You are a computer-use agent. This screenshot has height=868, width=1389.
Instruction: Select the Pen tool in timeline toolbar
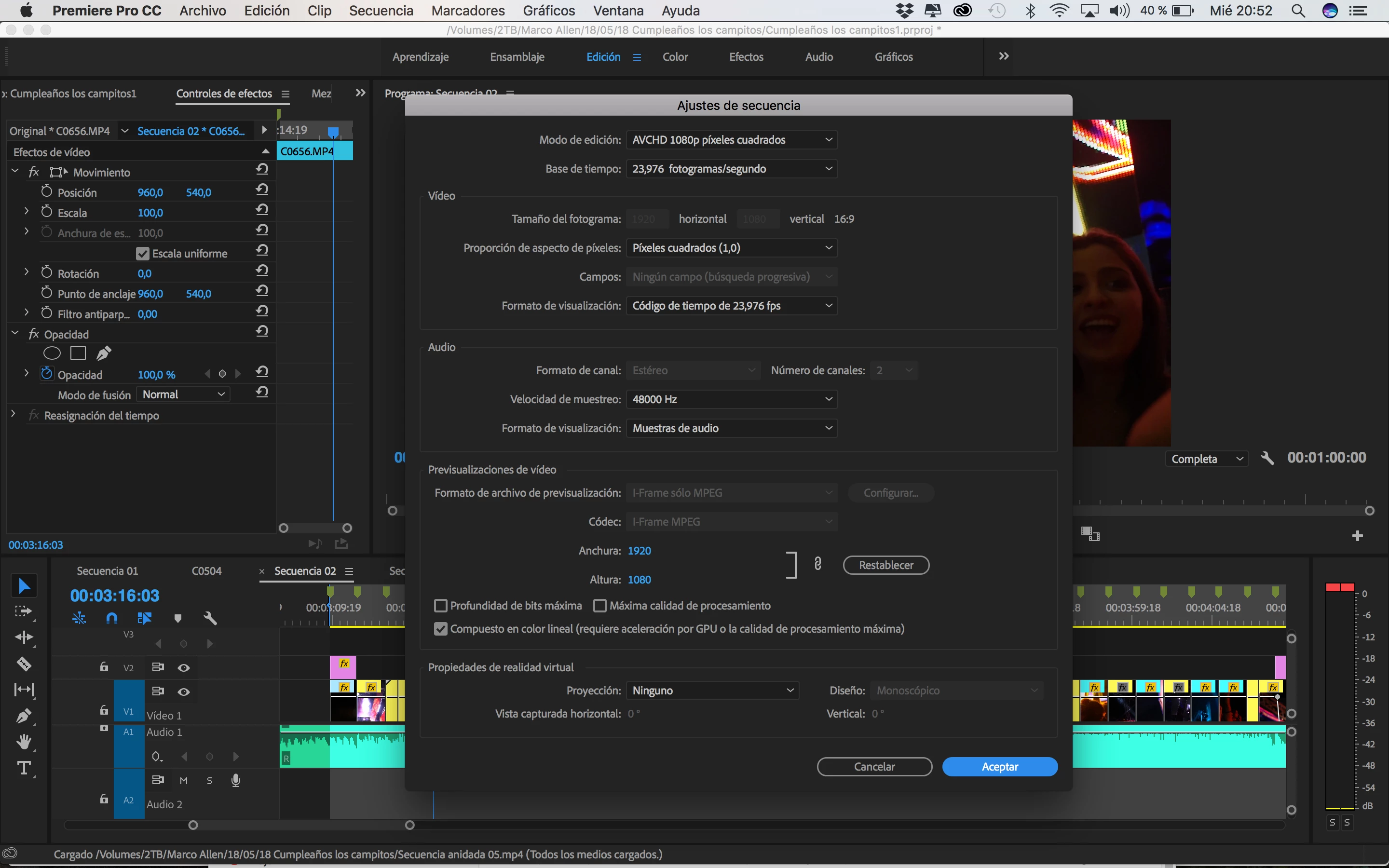(24, 716)
